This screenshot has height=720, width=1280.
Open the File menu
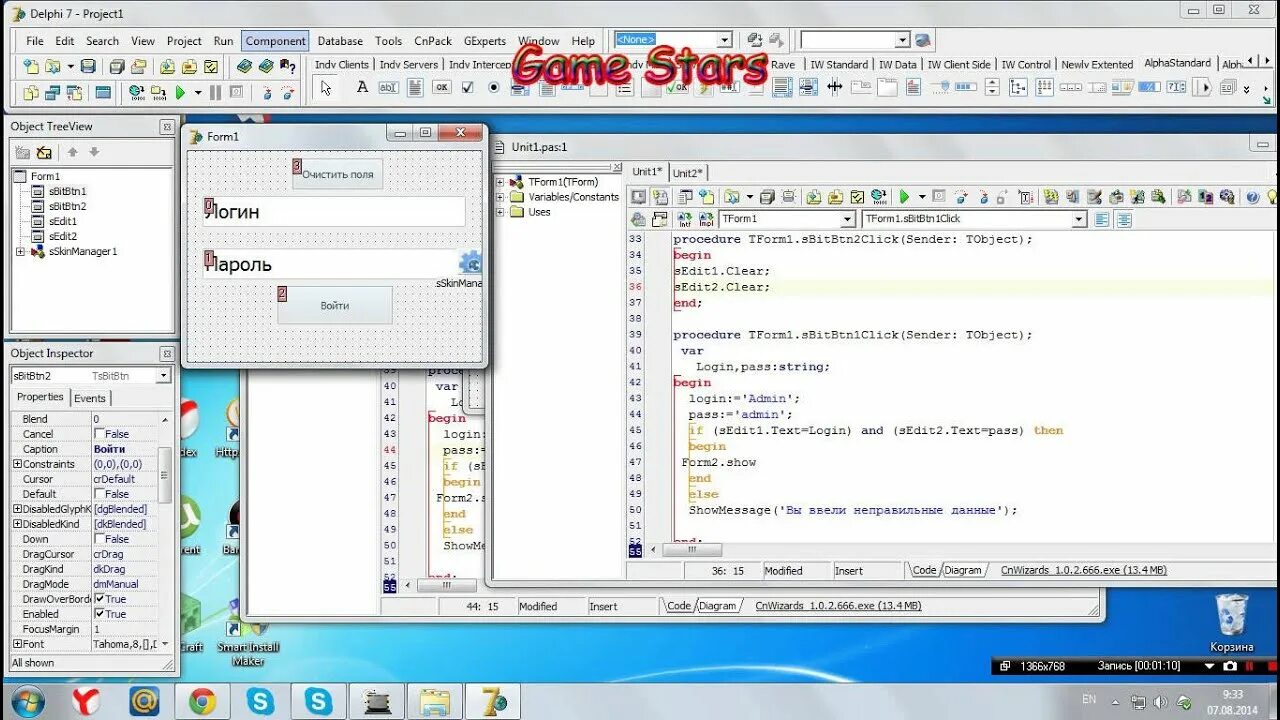tap(35, 41)
